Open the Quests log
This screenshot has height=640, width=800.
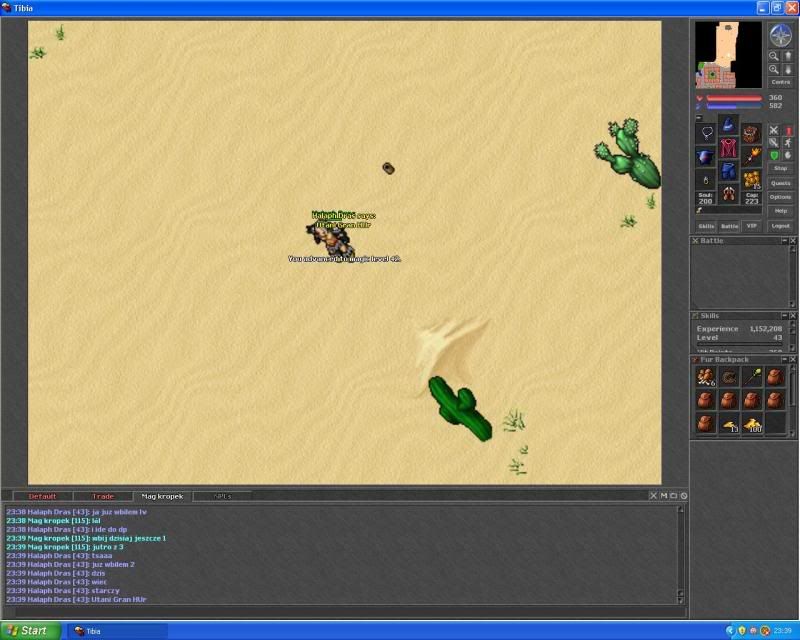point(781,183)
